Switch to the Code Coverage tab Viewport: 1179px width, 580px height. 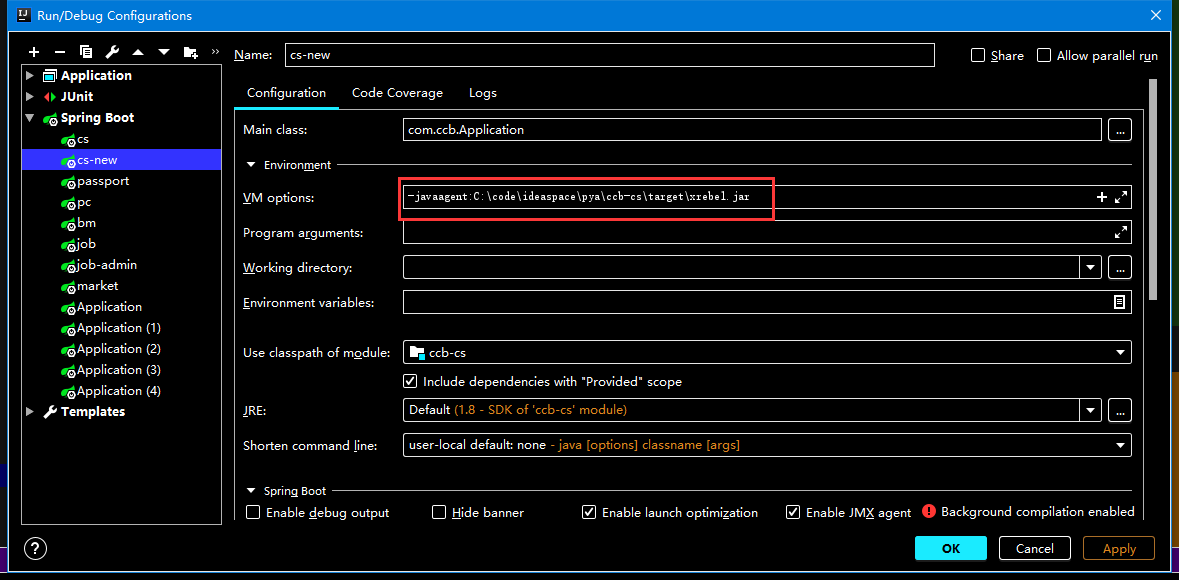tap(397, 93)
